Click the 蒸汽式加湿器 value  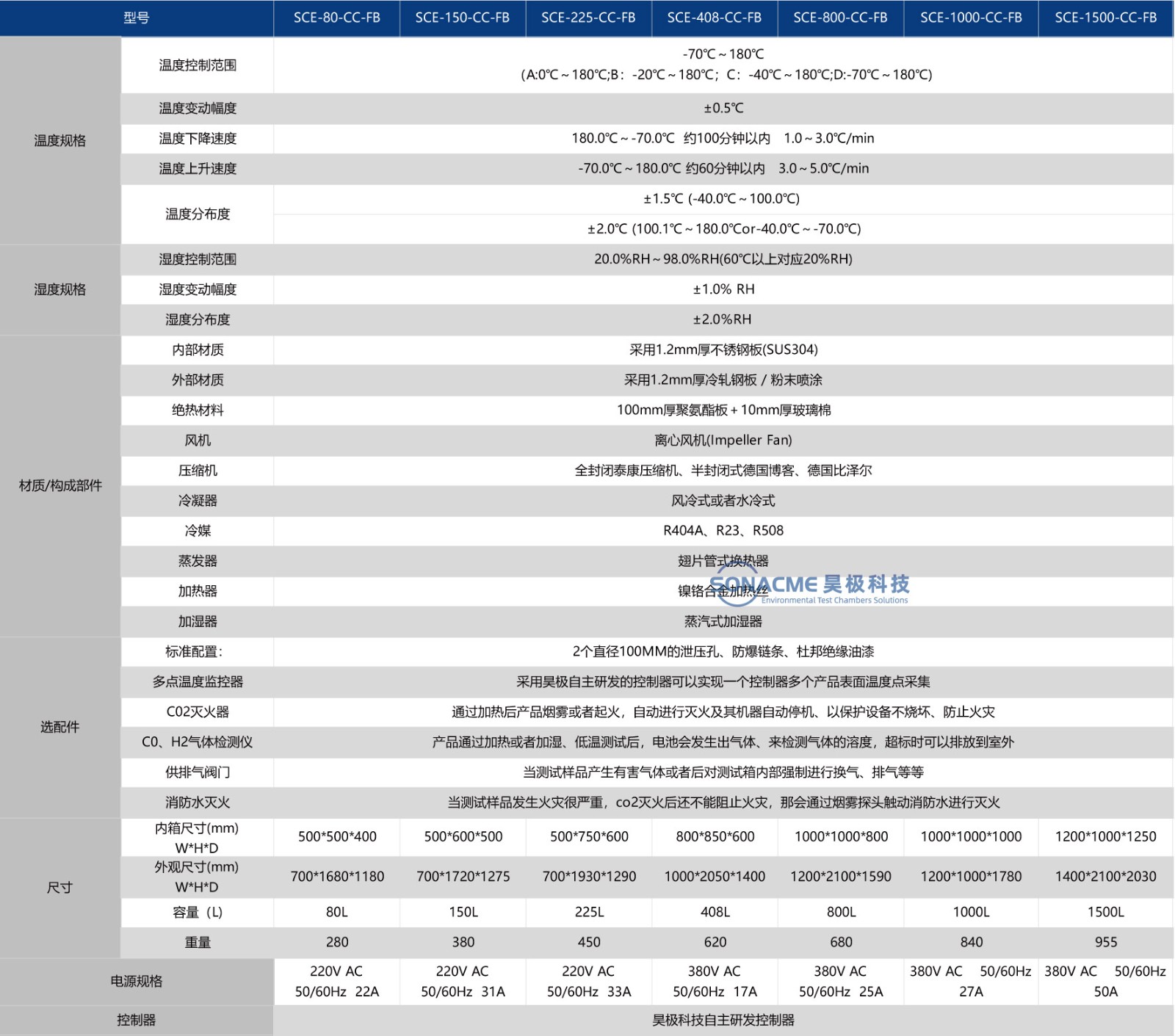(723, 621)
